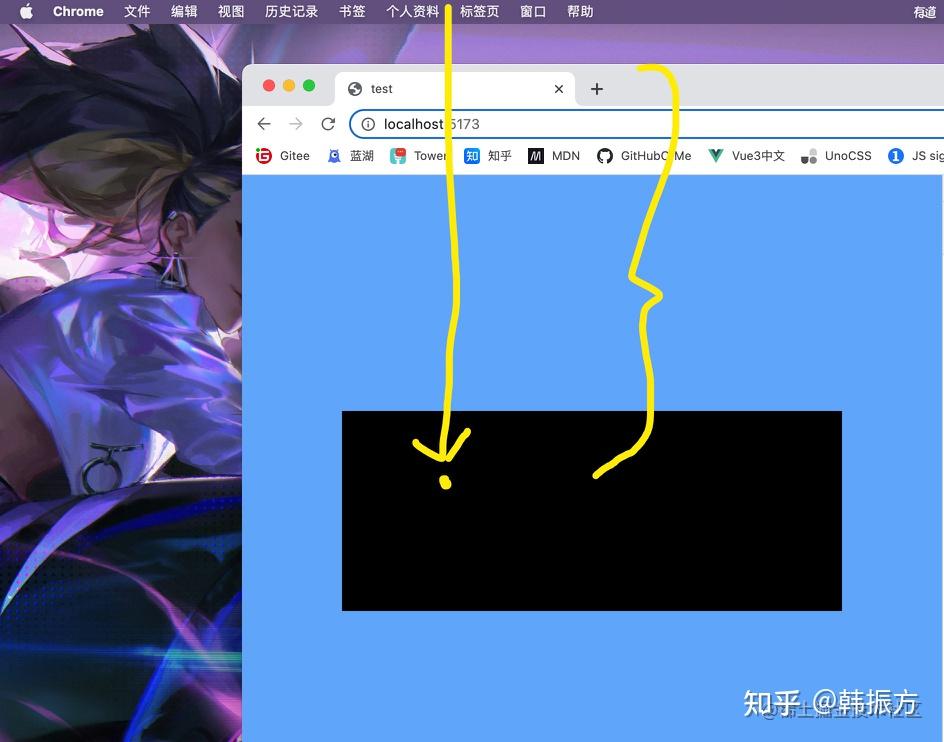Open the 蓝湖 bookmark

click(x=351, y=156)
